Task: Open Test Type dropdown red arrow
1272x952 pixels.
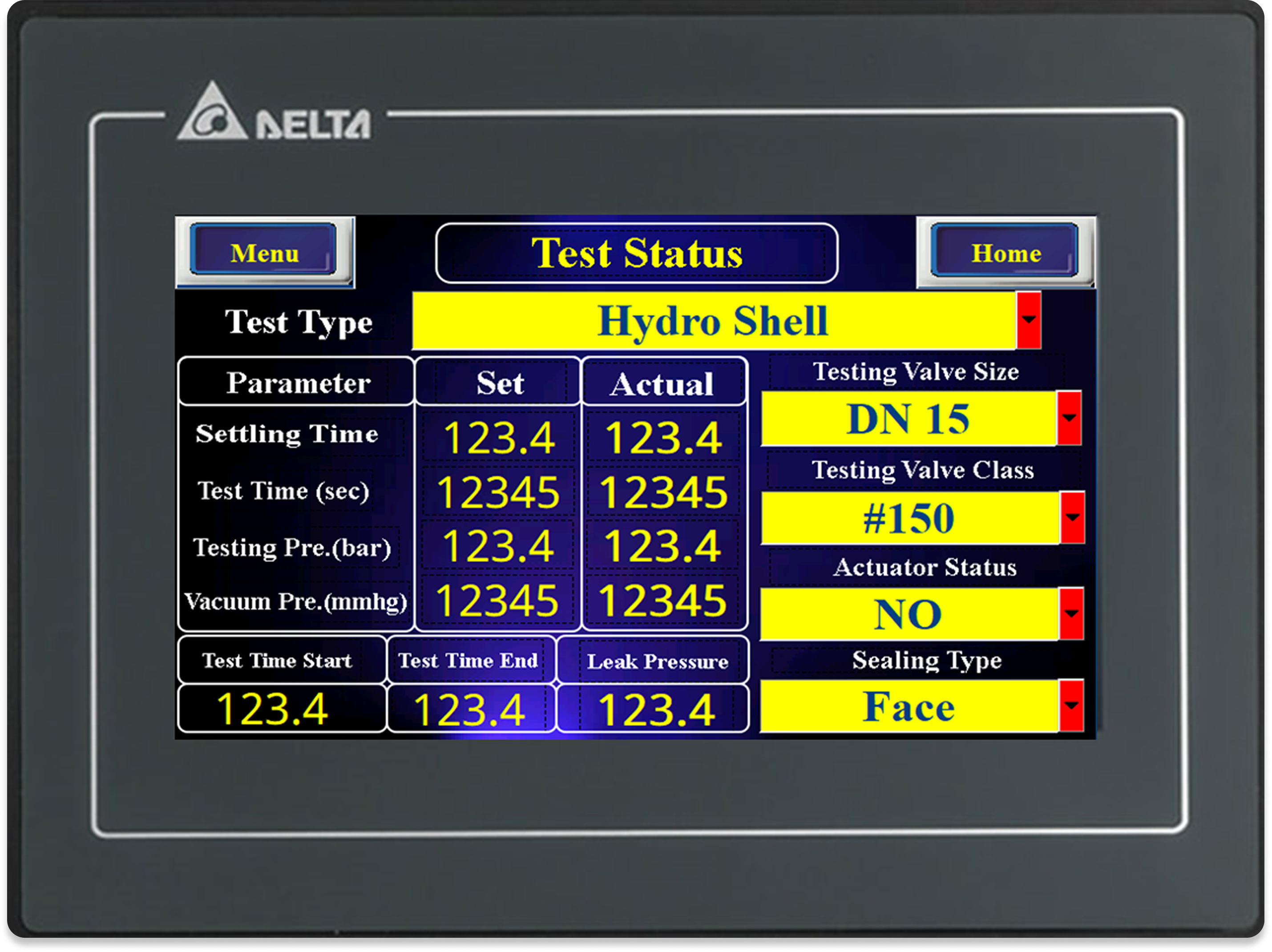Action: (1028, 320)
